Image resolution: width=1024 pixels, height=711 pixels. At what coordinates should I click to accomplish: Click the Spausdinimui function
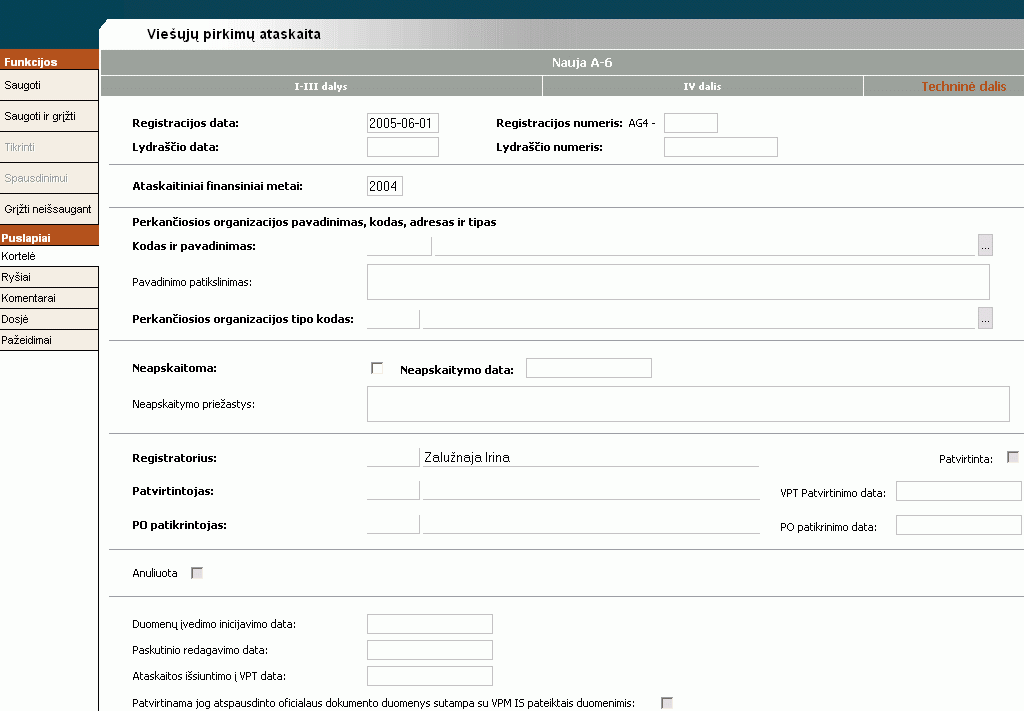pos(49,178)
